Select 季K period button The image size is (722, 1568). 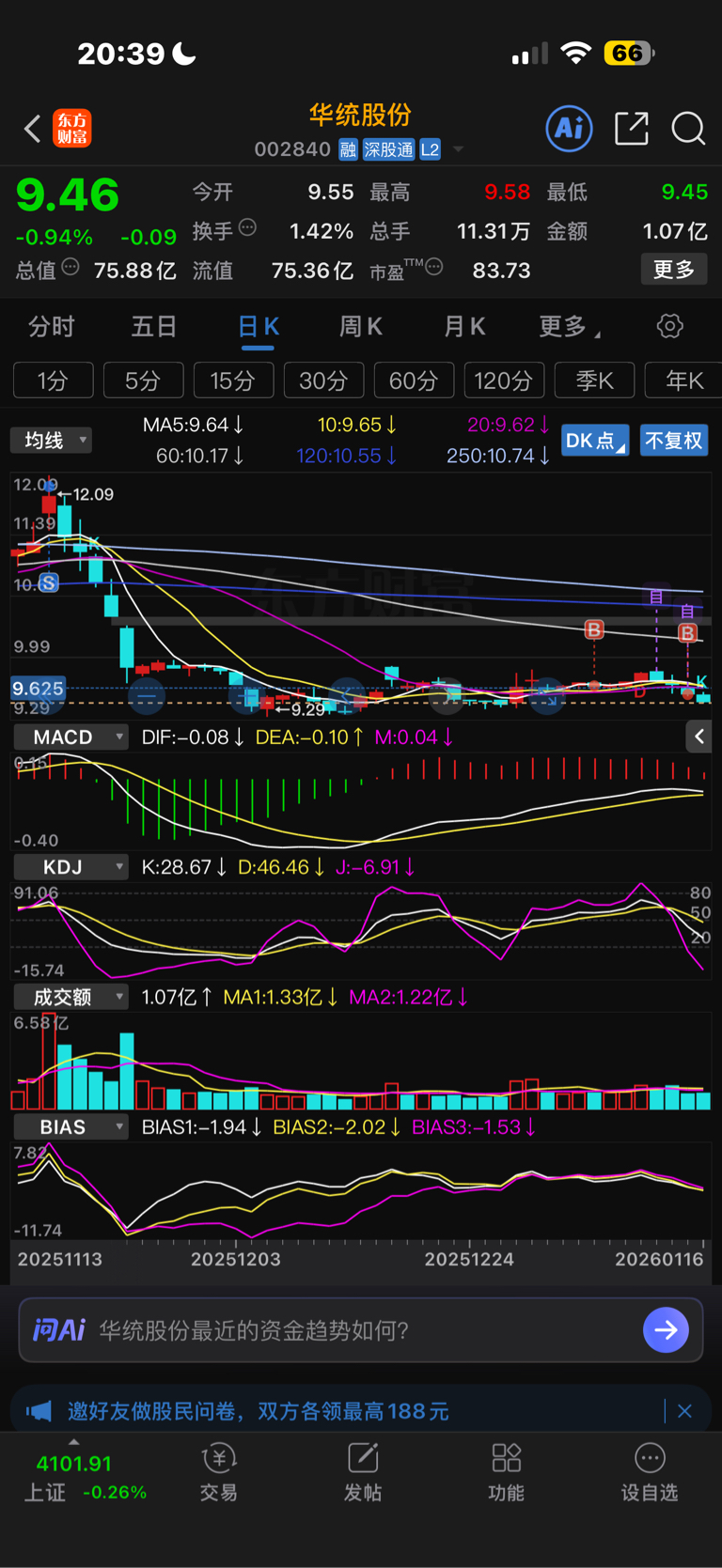[594, 380]
